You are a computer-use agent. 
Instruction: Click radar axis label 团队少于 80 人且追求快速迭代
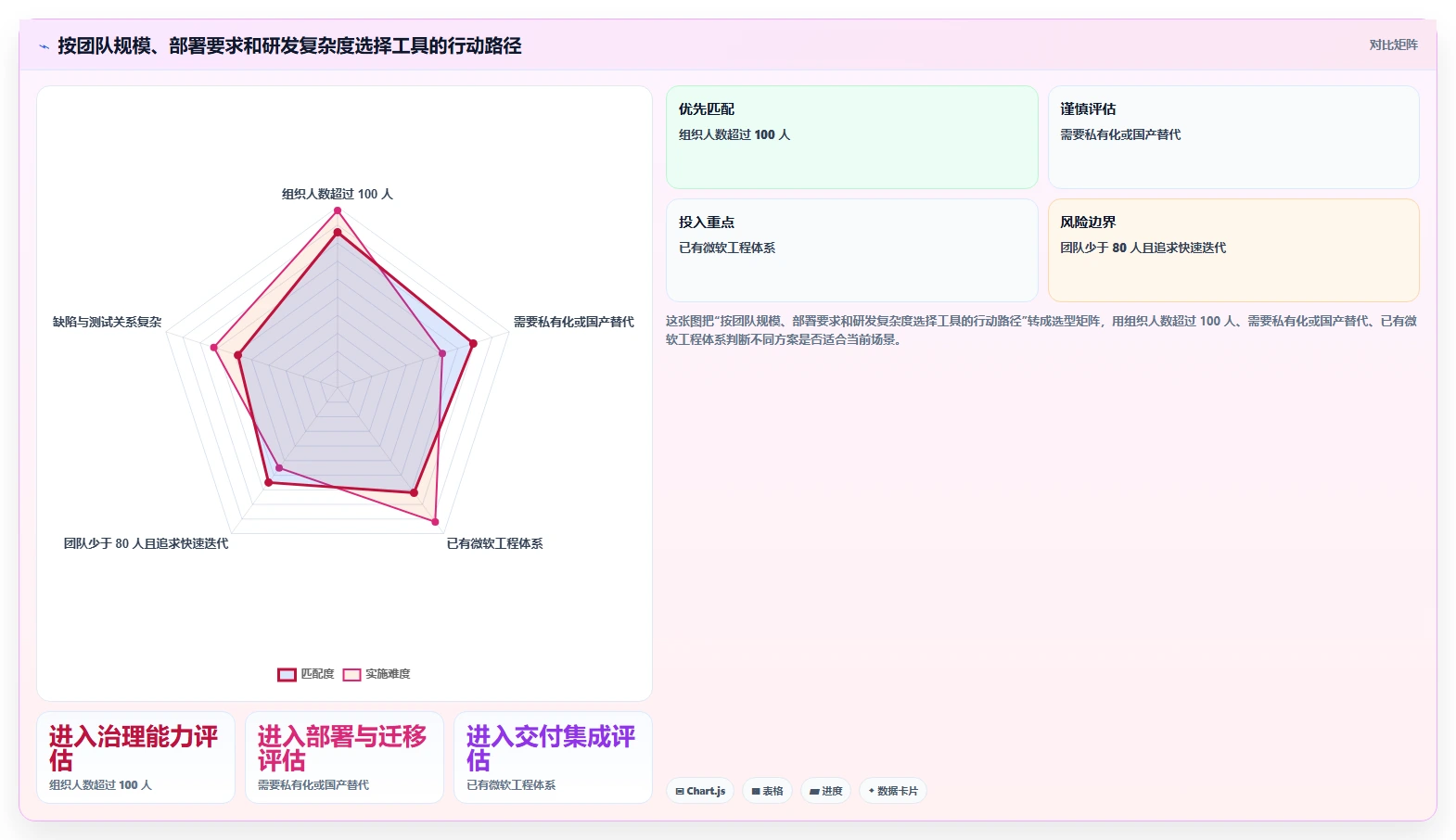click(146, 543)
